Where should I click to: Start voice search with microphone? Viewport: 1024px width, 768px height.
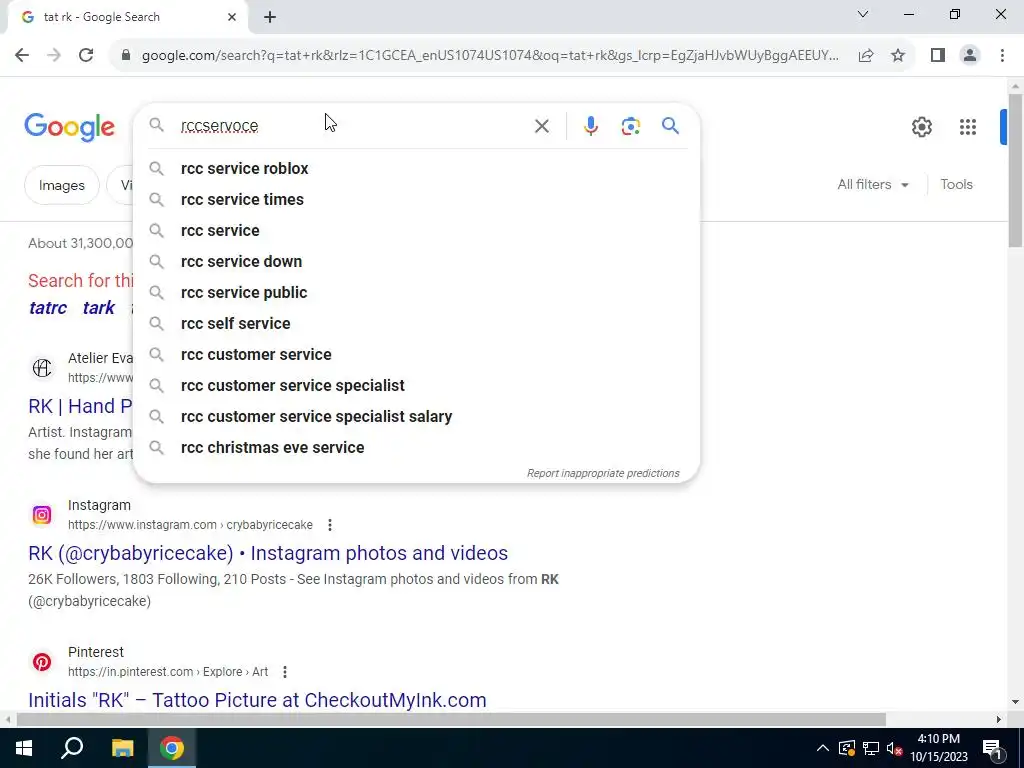coord(590,126)
